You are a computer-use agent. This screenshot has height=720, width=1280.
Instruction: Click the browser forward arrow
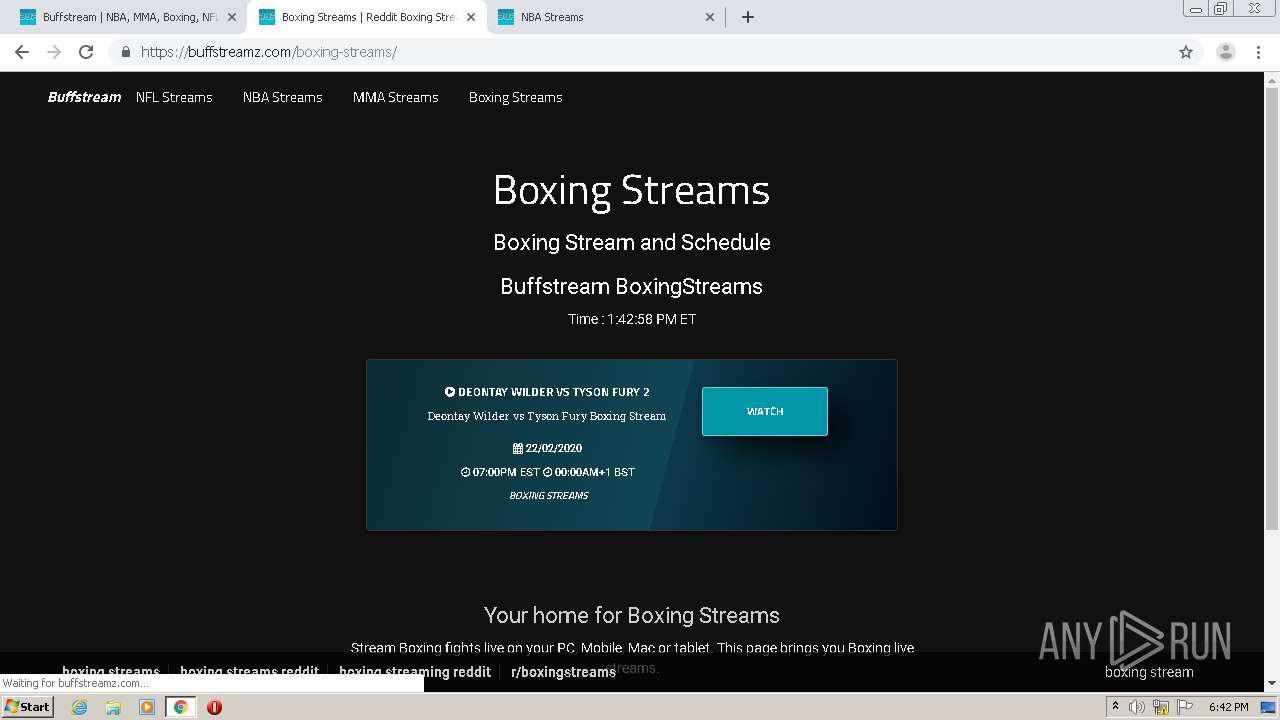54,52
